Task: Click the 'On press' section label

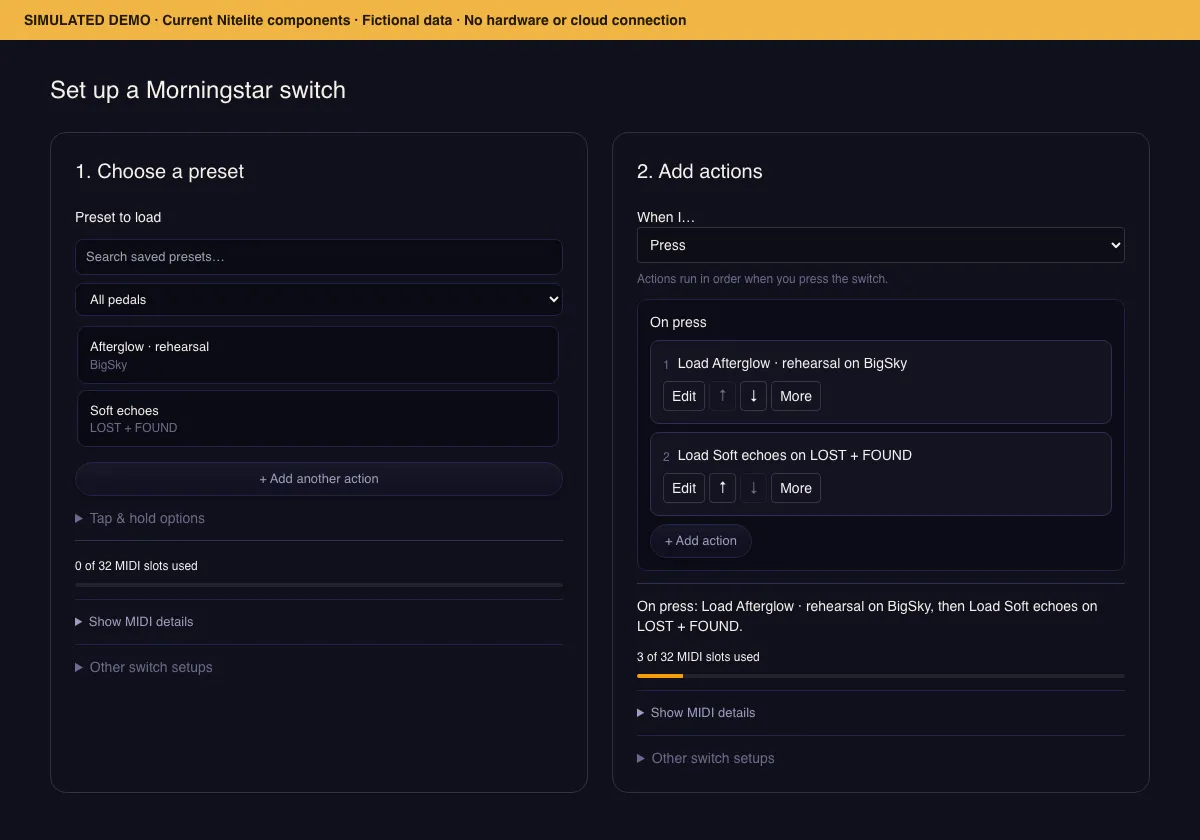Action: (678, 322)
